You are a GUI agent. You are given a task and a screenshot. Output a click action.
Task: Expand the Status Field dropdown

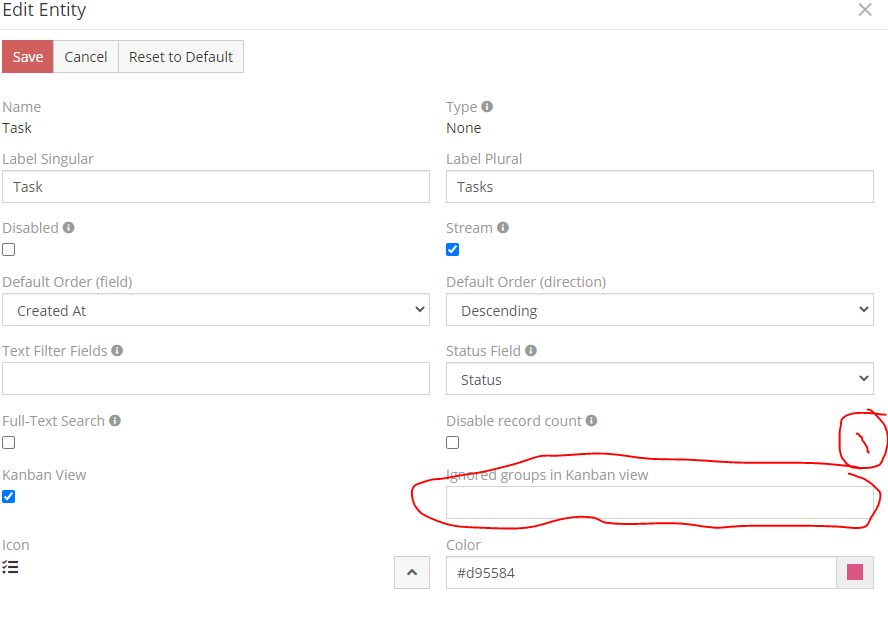pos(659,380)
